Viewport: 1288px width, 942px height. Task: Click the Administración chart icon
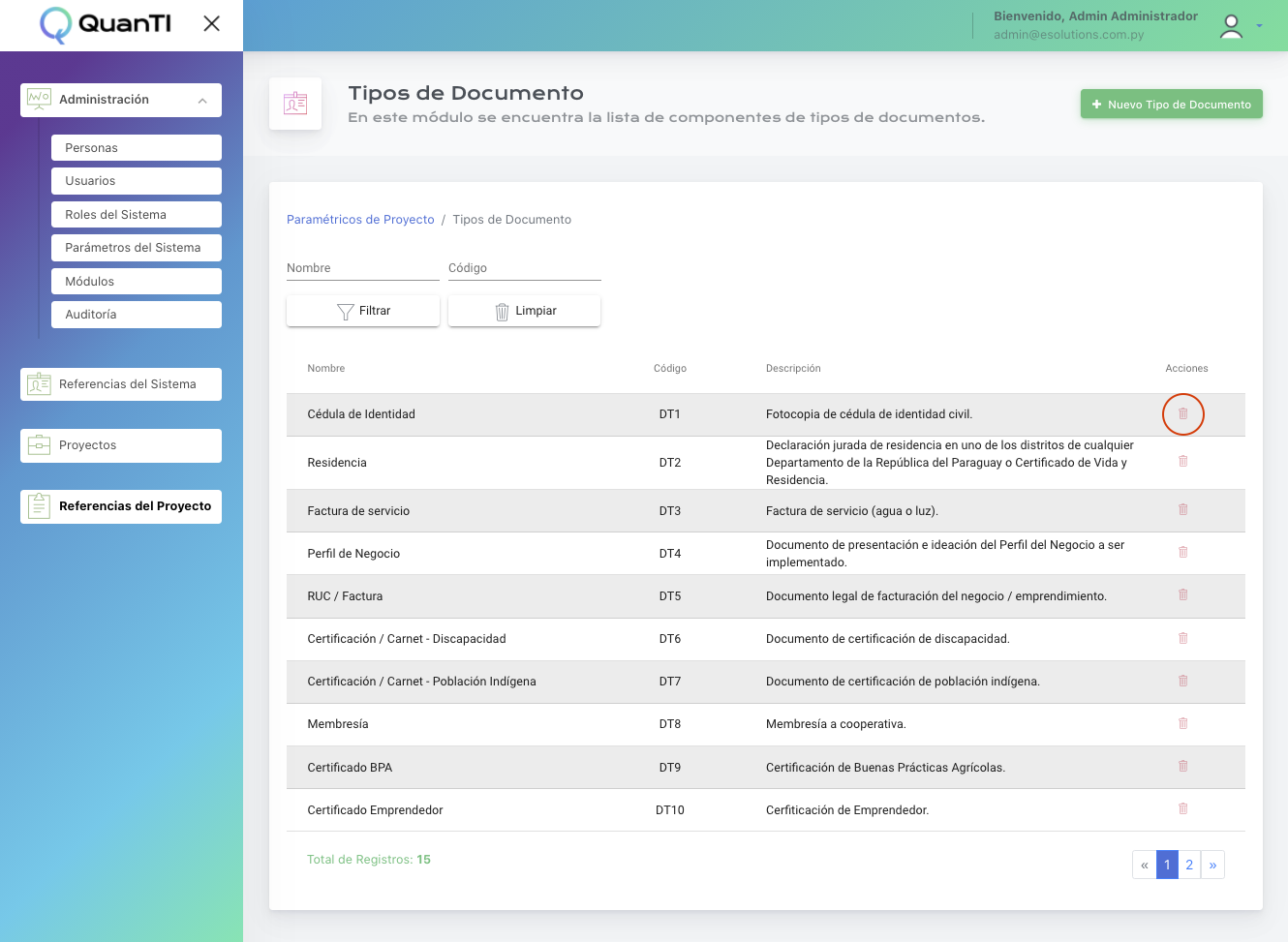click(39, 99)
